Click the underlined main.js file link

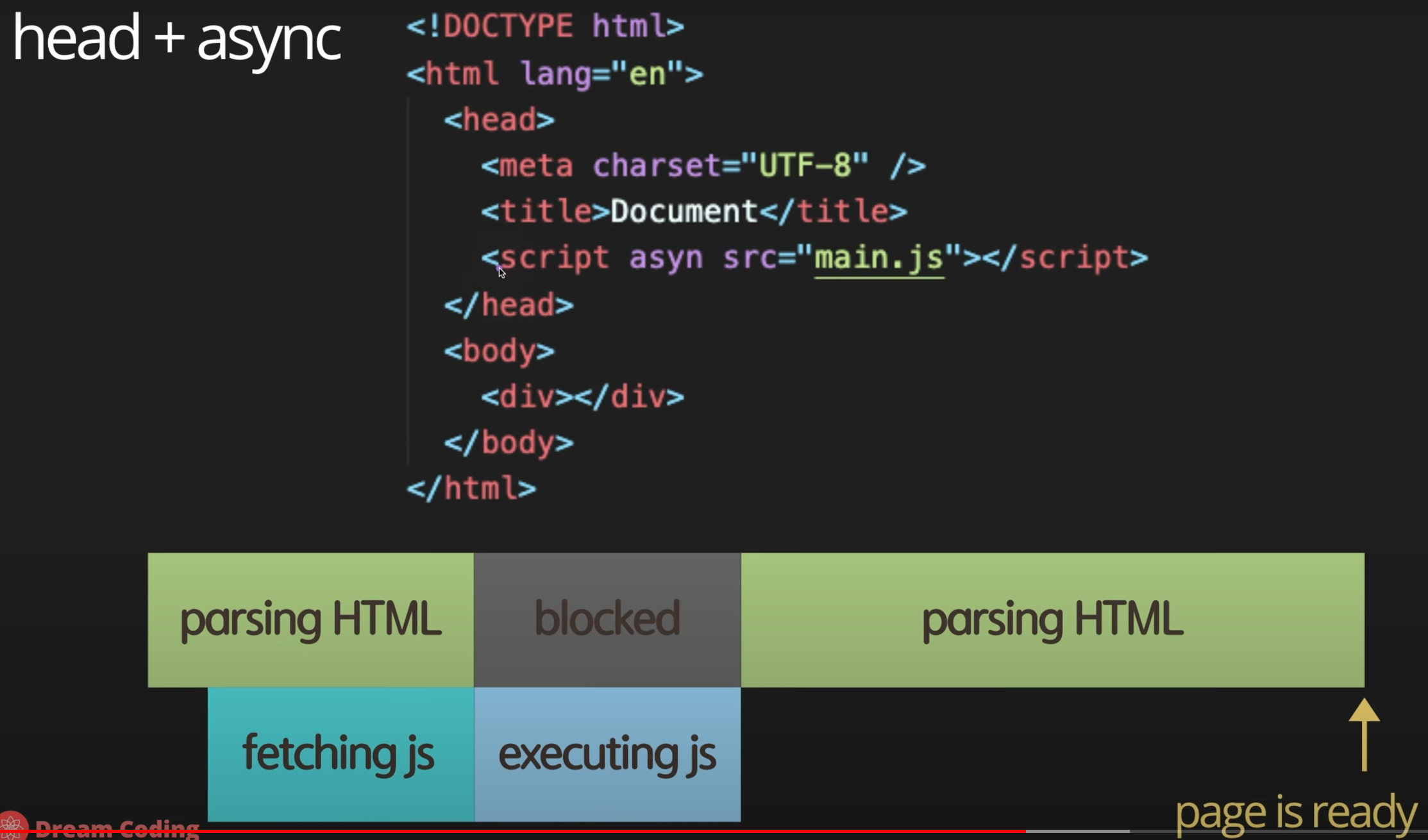tap(878, 258)
